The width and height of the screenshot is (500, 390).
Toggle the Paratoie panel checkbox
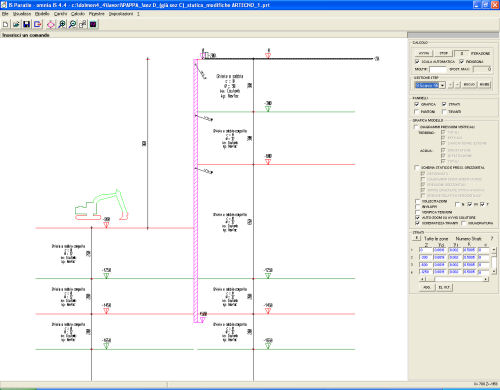[x=417, y=112]
